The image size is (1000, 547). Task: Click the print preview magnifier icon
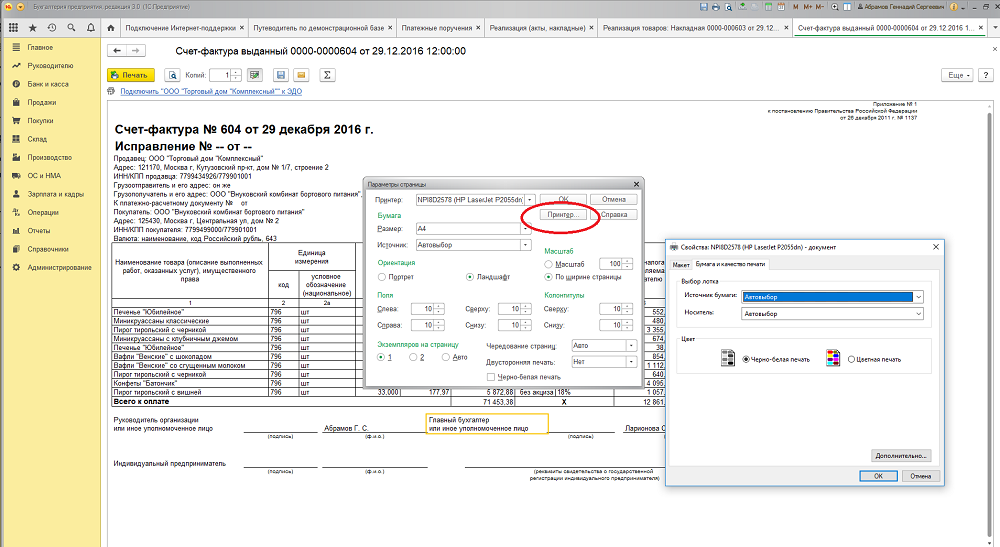[x=172, y=75]
